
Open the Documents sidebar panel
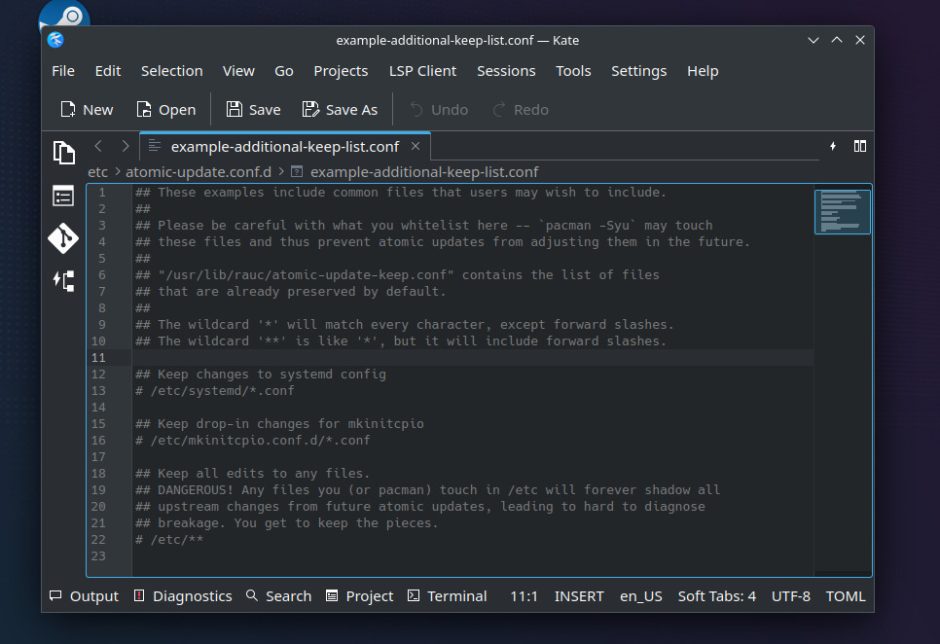64,152
